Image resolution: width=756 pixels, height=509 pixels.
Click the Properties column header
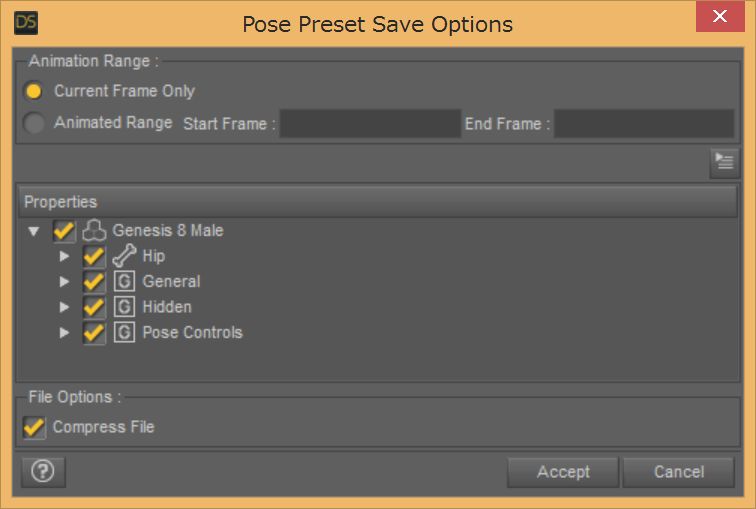(378, 201)
